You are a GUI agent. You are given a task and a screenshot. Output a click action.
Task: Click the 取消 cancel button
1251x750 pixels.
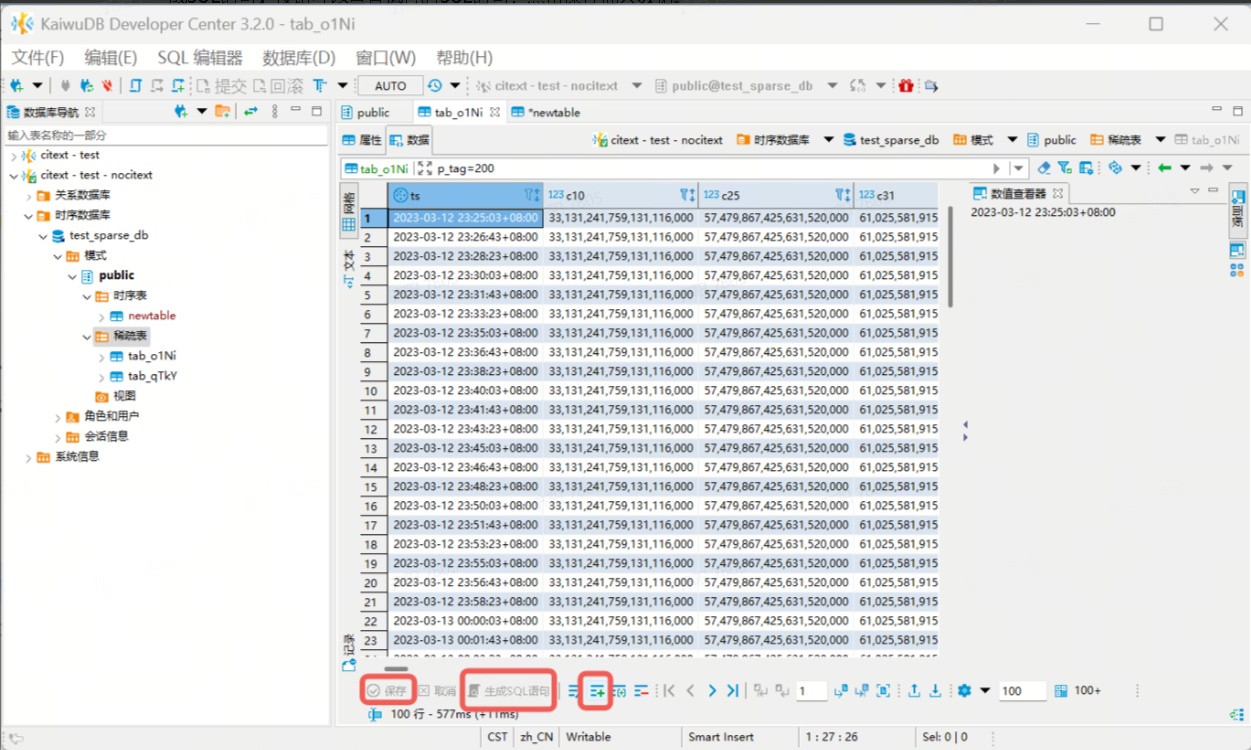pos(437,691)
